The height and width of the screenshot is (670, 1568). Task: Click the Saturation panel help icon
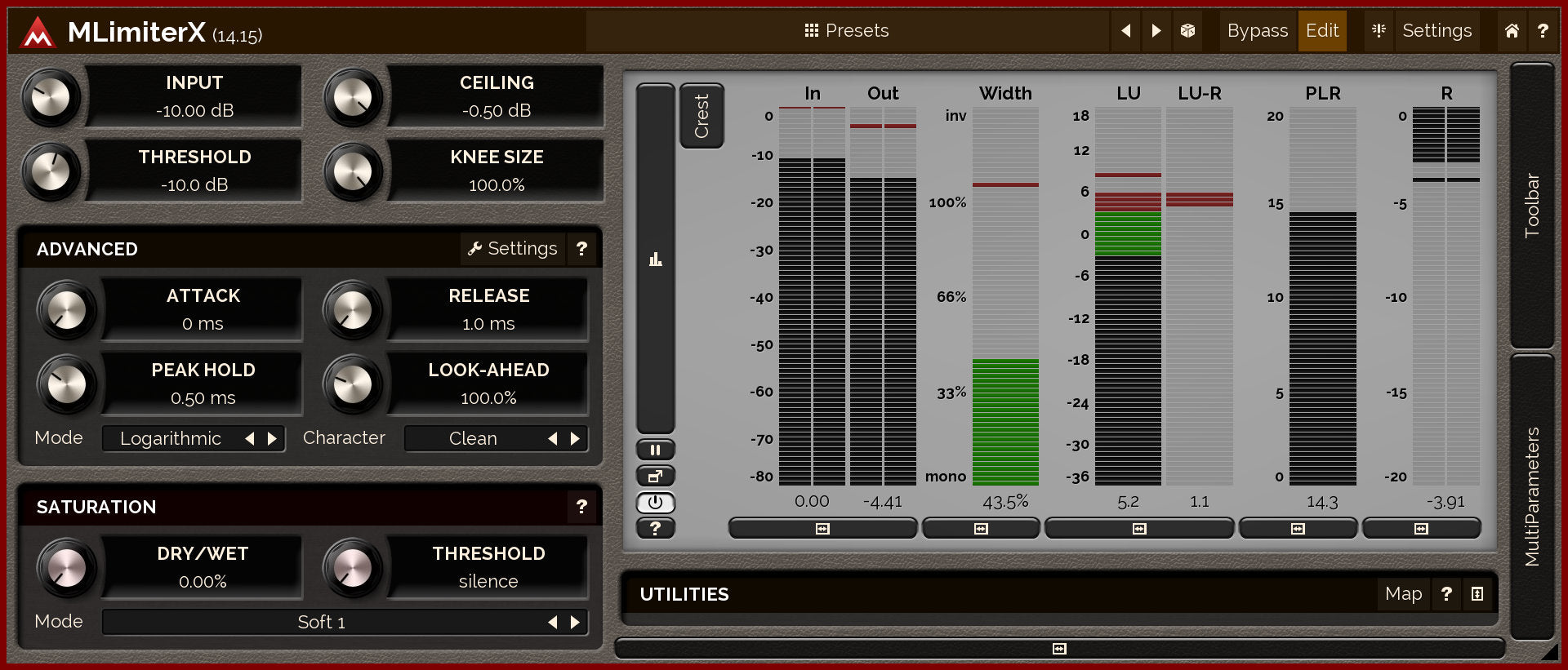pyautogui.click(x=581, y=507)
